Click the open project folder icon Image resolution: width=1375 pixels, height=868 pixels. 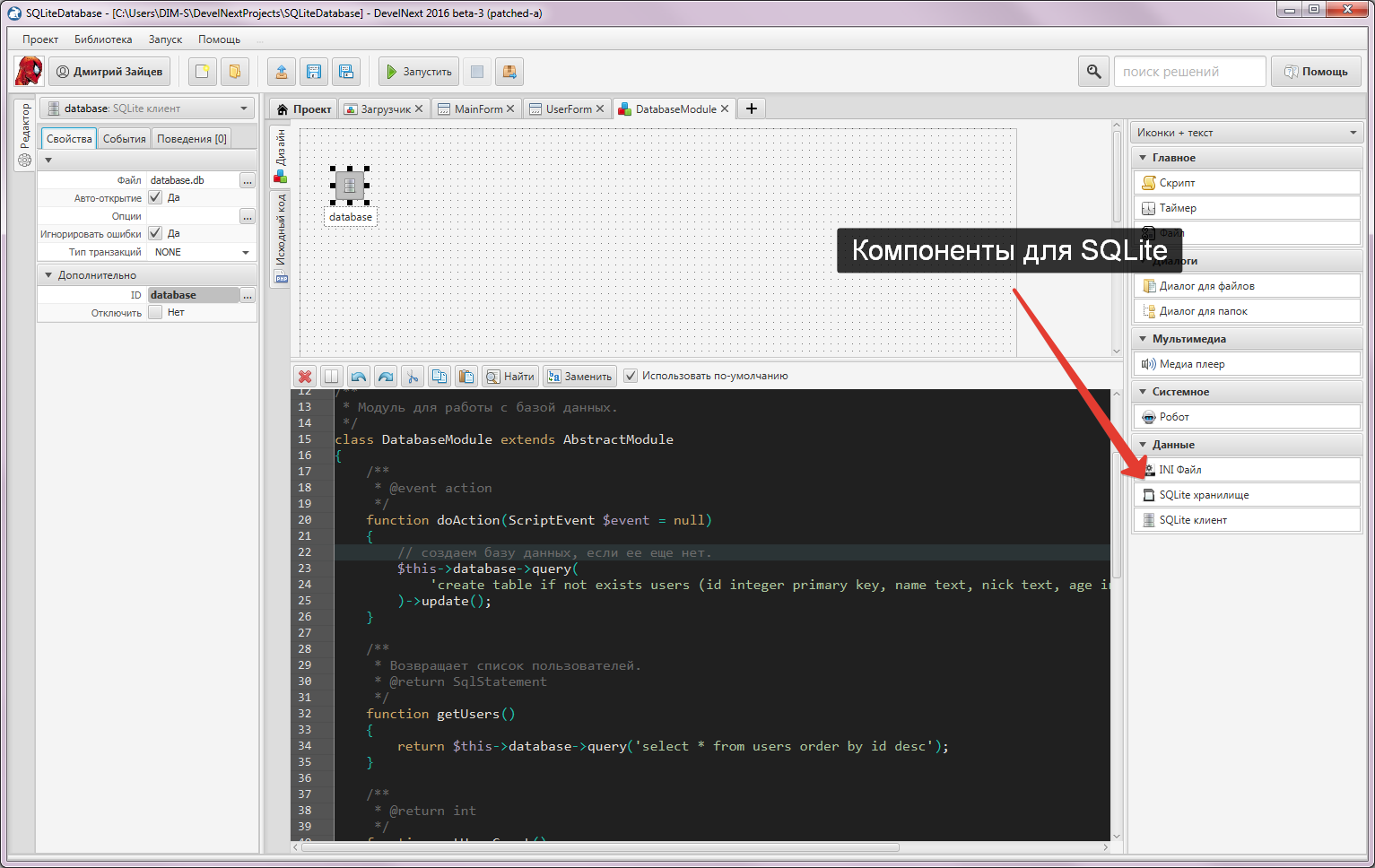tap(234, 72)
